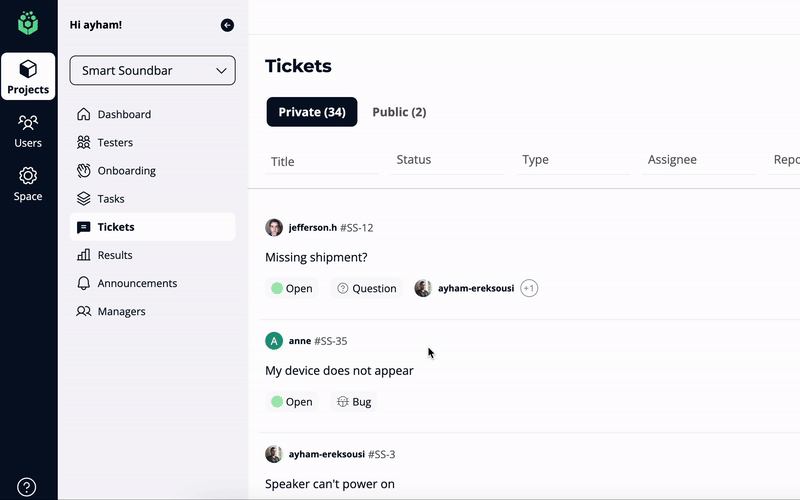The height and width of the screenshot is (500, 800).
Task: Click the Open status badge on SS-35
Action: [x=292, y=402]
